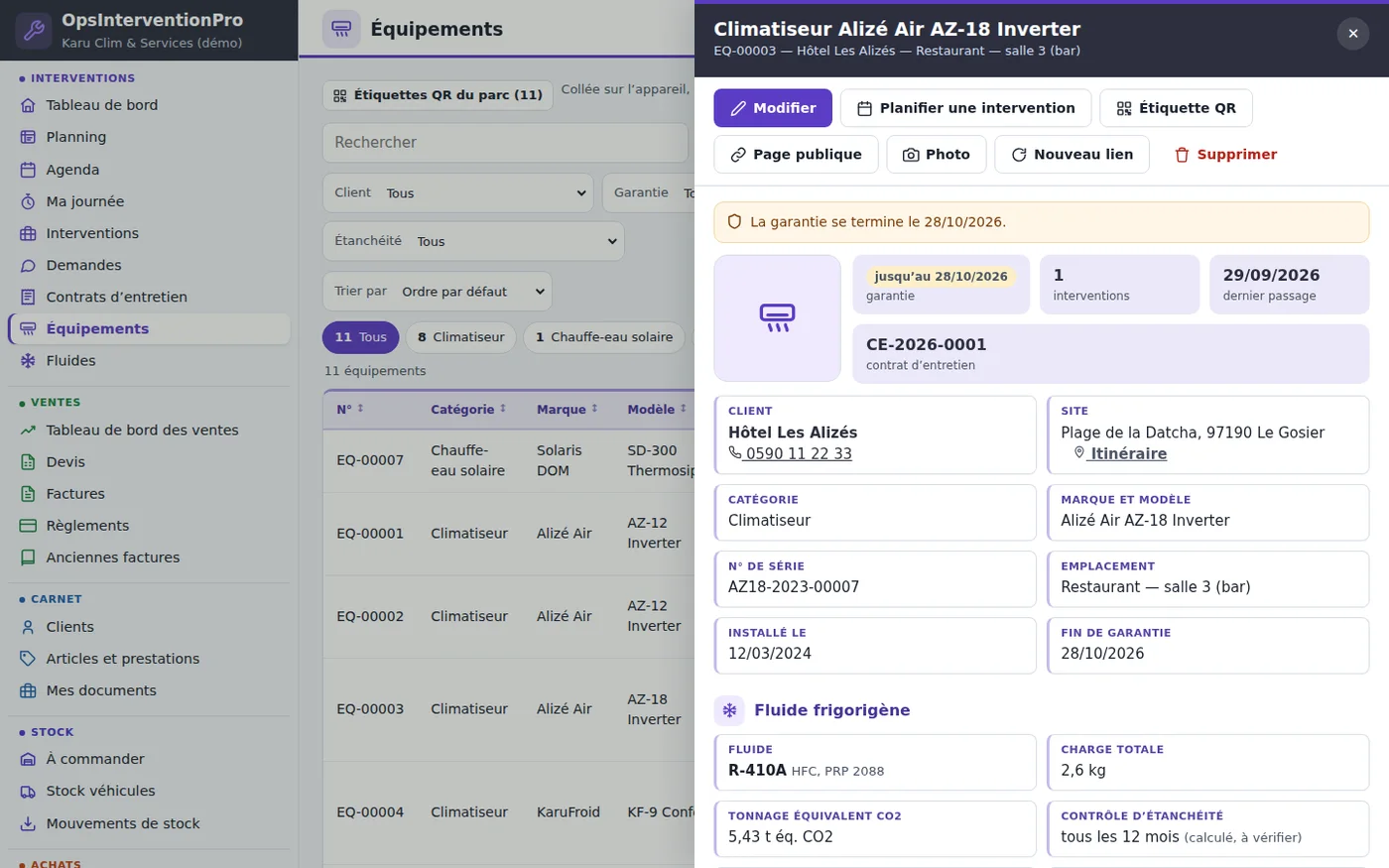
Task: Expand the Étanchéité filter dropdown
Action: (x=473, y=241)
